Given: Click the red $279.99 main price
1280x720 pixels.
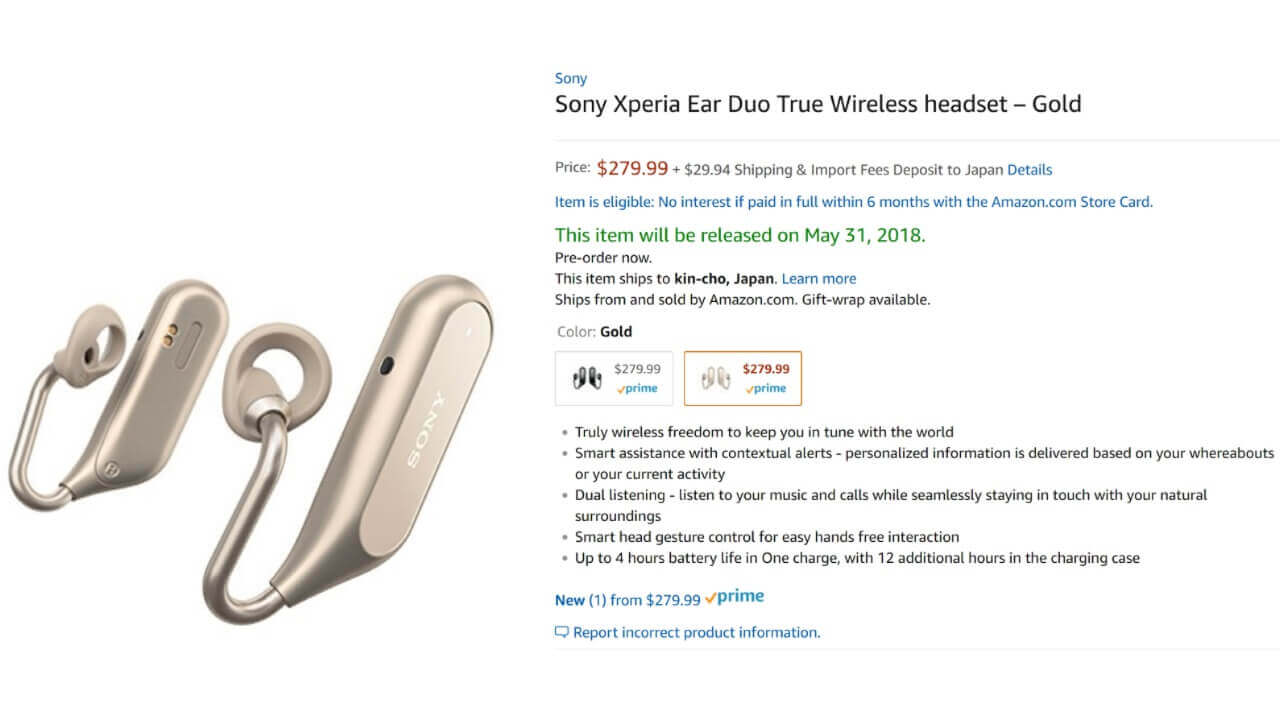Looking at the screenshot, I should click(x=632, y=168).
